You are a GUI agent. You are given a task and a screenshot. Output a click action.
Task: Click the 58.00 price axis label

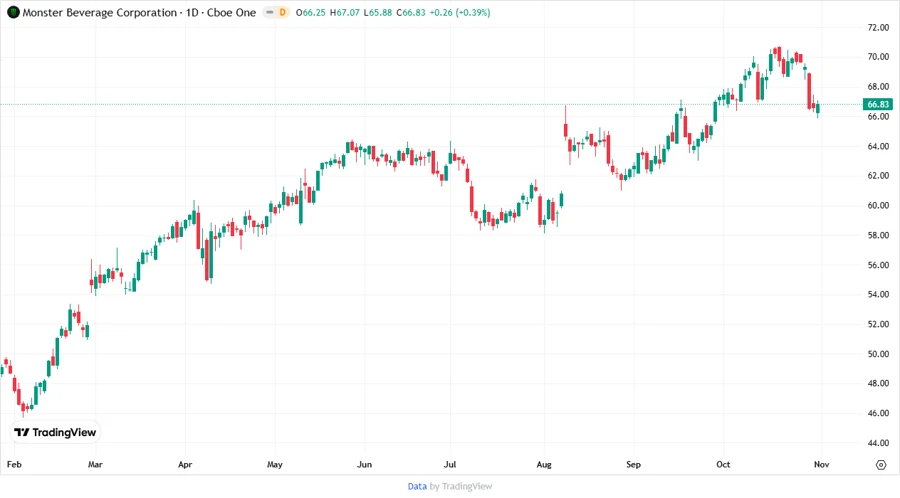[878, 235]
